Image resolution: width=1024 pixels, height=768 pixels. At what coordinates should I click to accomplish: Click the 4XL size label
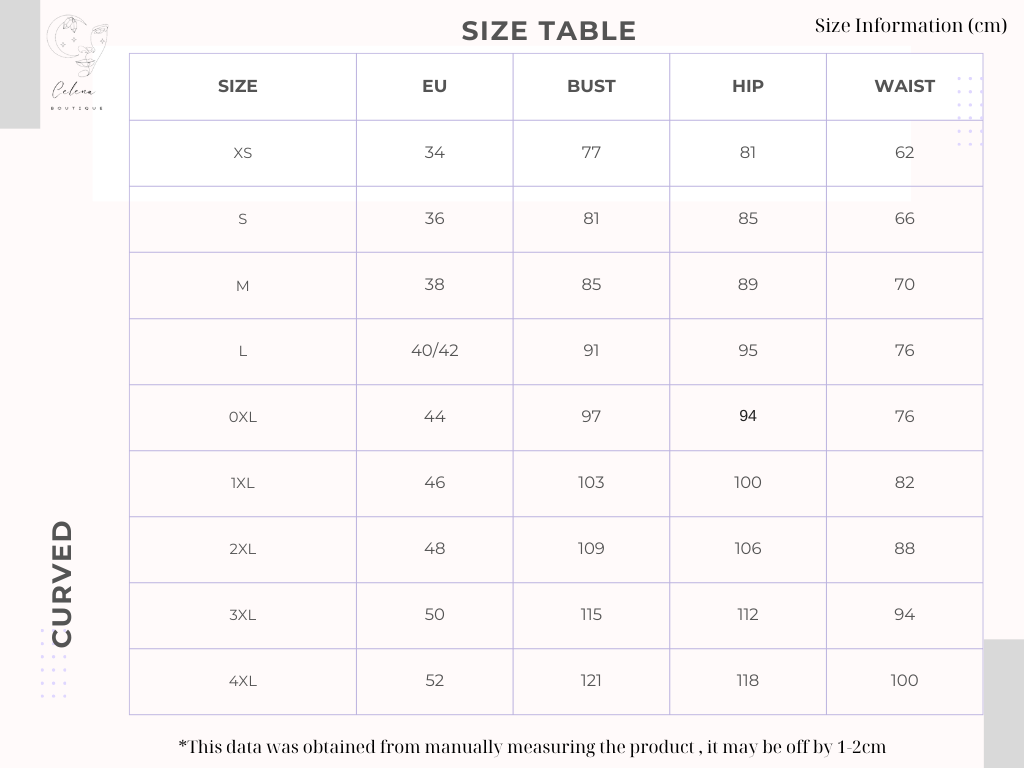click(x=242, y=681)
